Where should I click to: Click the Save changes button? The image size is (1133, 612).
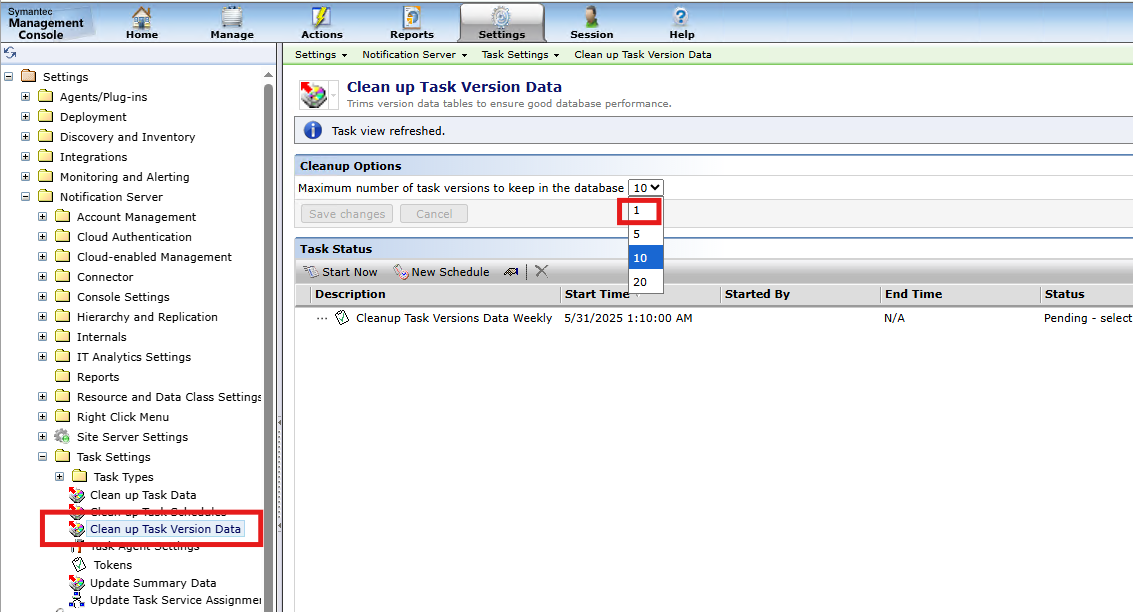click(x=347, y=214)
